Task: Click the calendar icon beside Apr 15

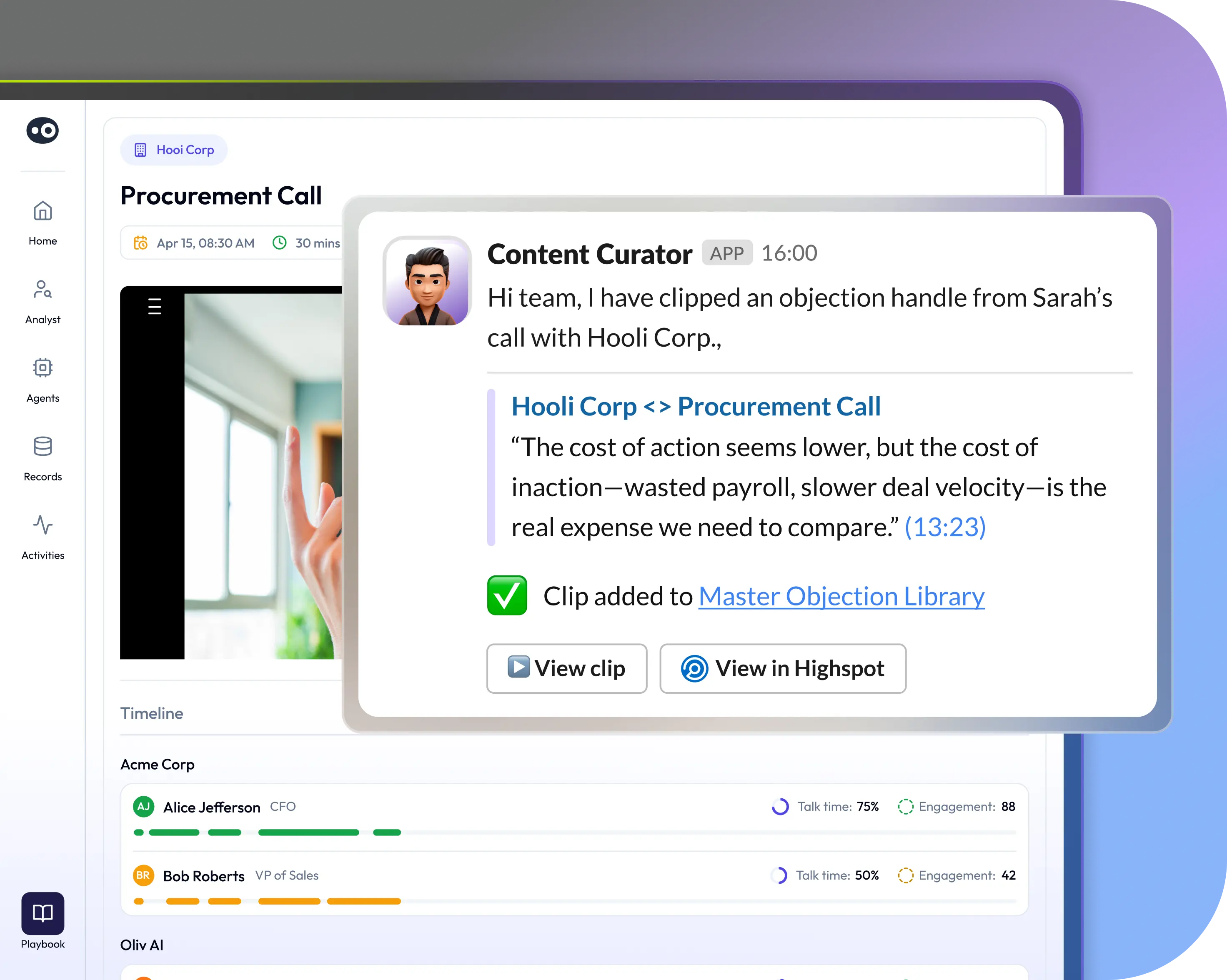Action: 142,243
